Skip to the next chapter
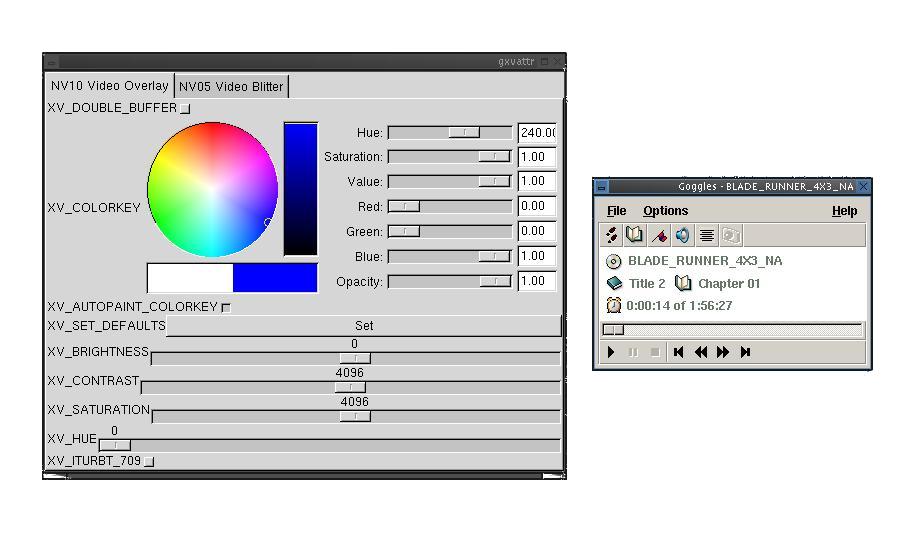 (x=745, y=352)
